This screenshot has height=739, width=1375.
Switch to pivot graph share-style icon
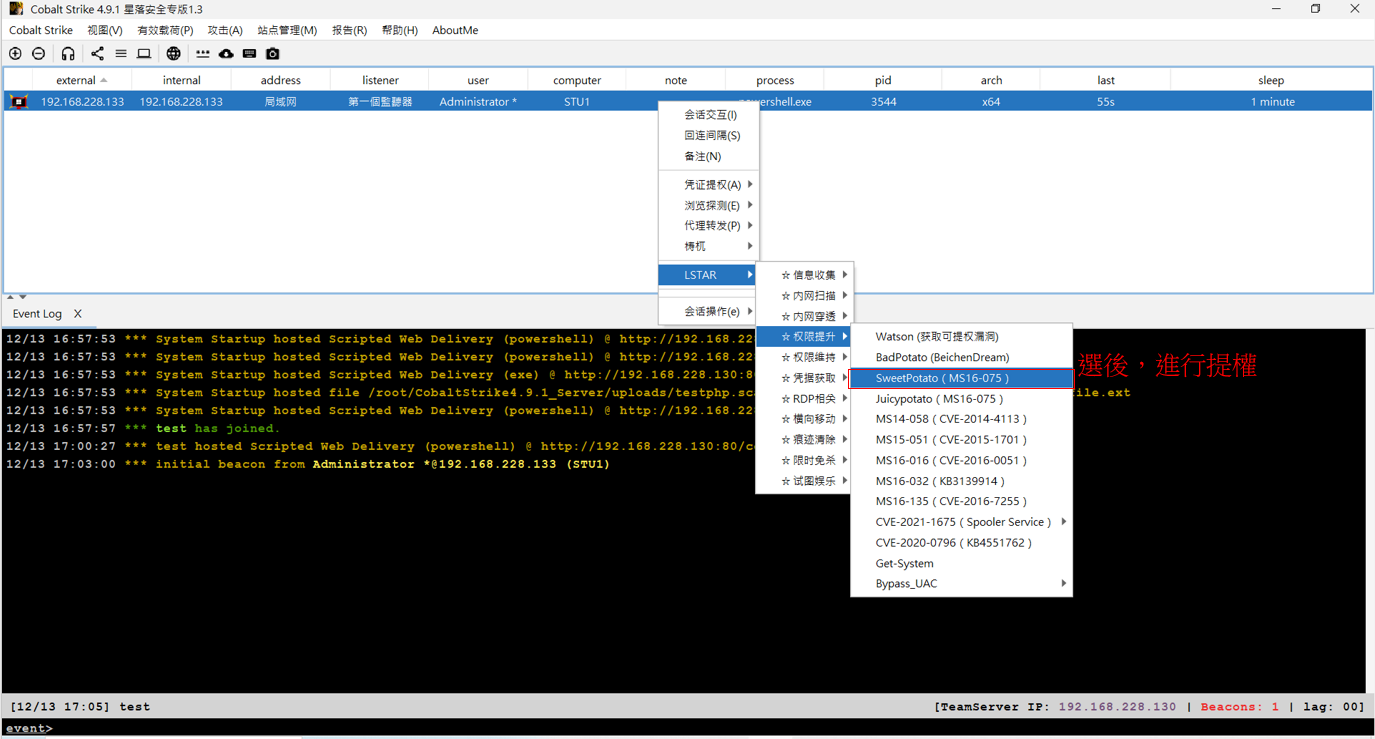(97, 54)
